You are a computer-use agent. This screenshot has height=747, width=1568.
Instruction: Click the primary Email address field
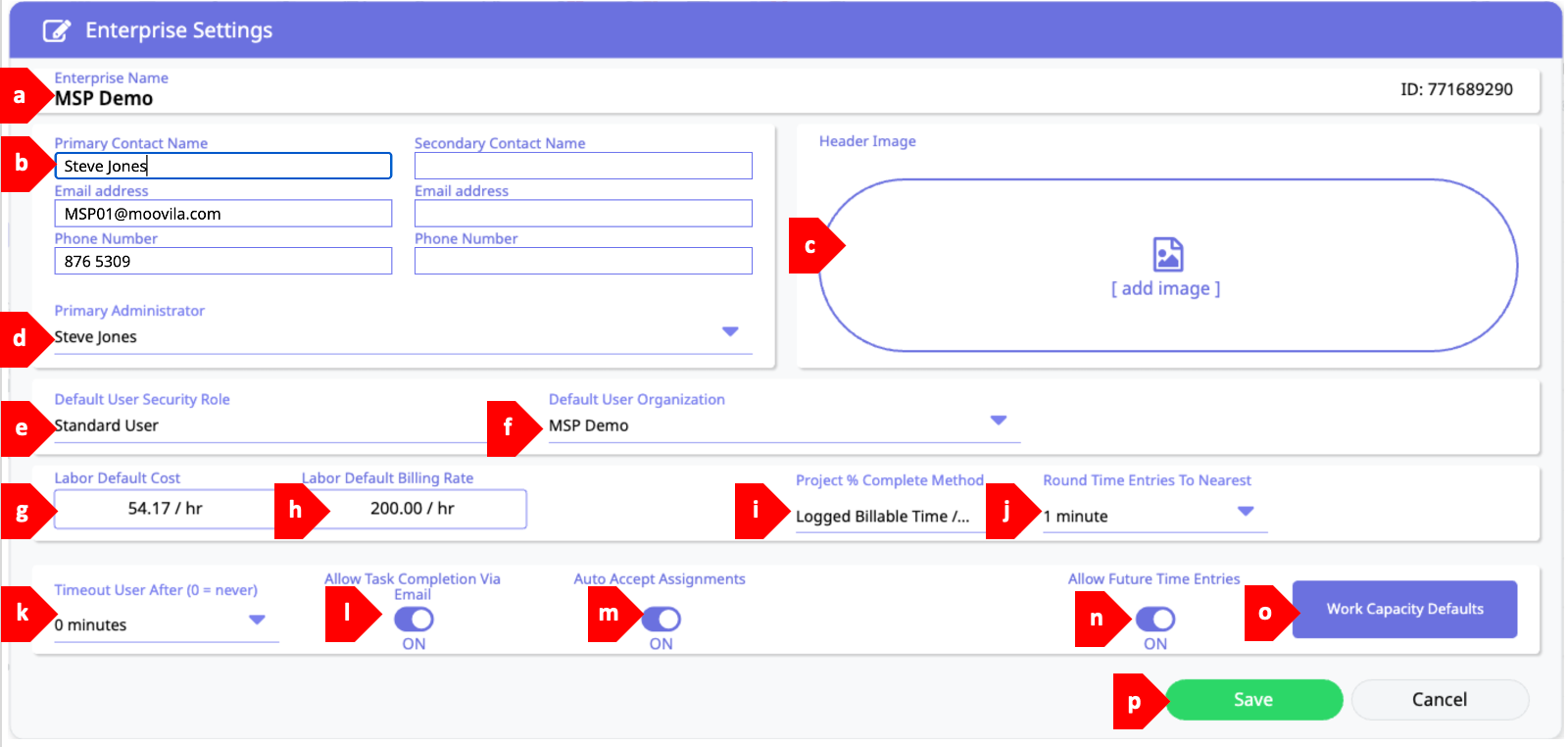pyautogui.click(x=223, y=214)
